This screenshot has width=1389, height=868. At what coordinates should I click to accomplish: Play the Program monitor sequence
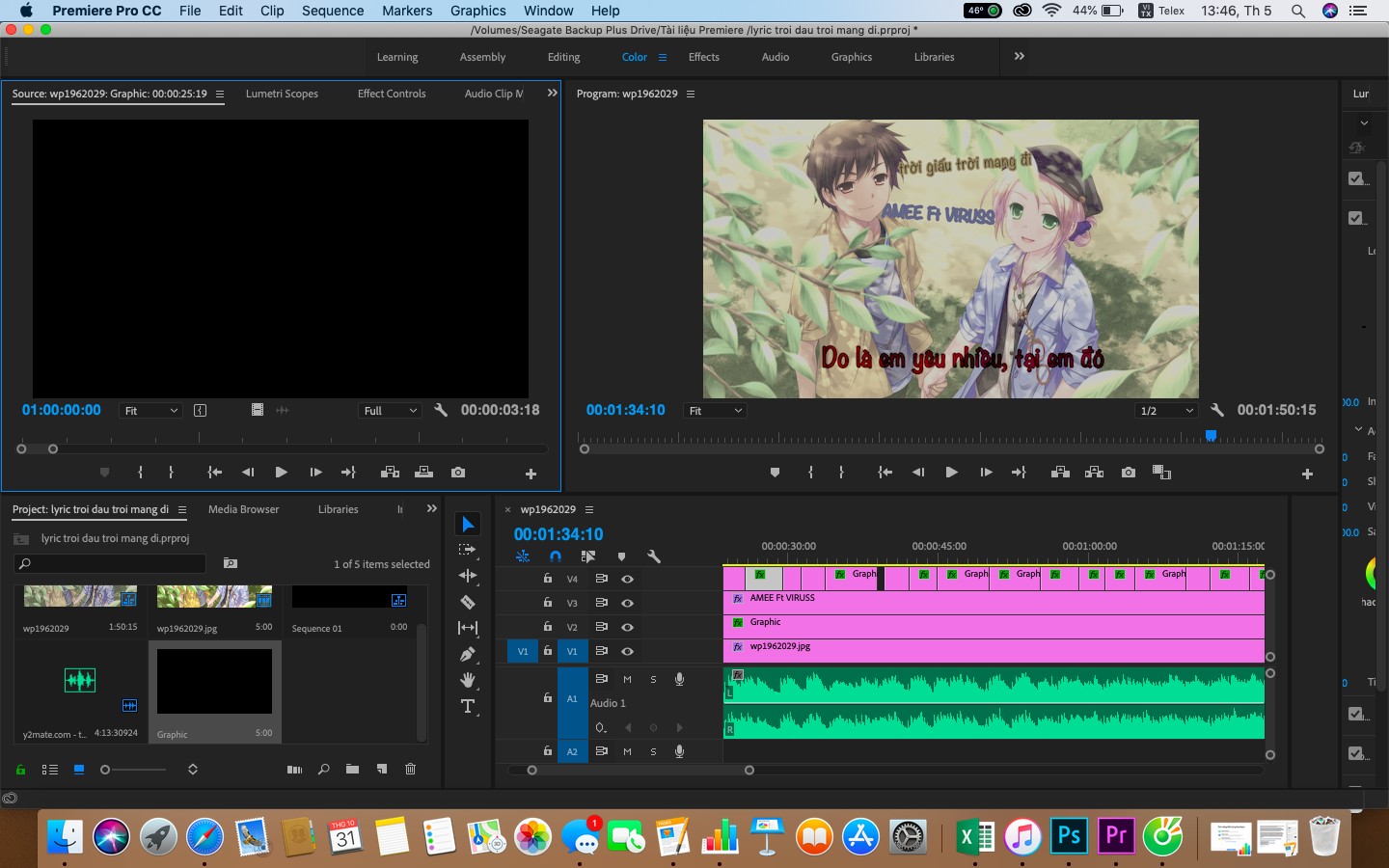pos(951,473)
